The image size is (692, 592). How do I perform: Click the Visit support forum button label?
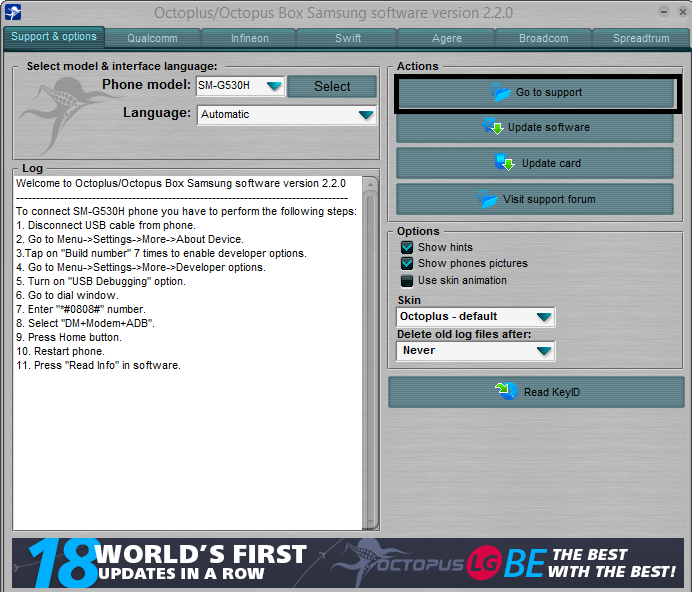pos(549,199)
